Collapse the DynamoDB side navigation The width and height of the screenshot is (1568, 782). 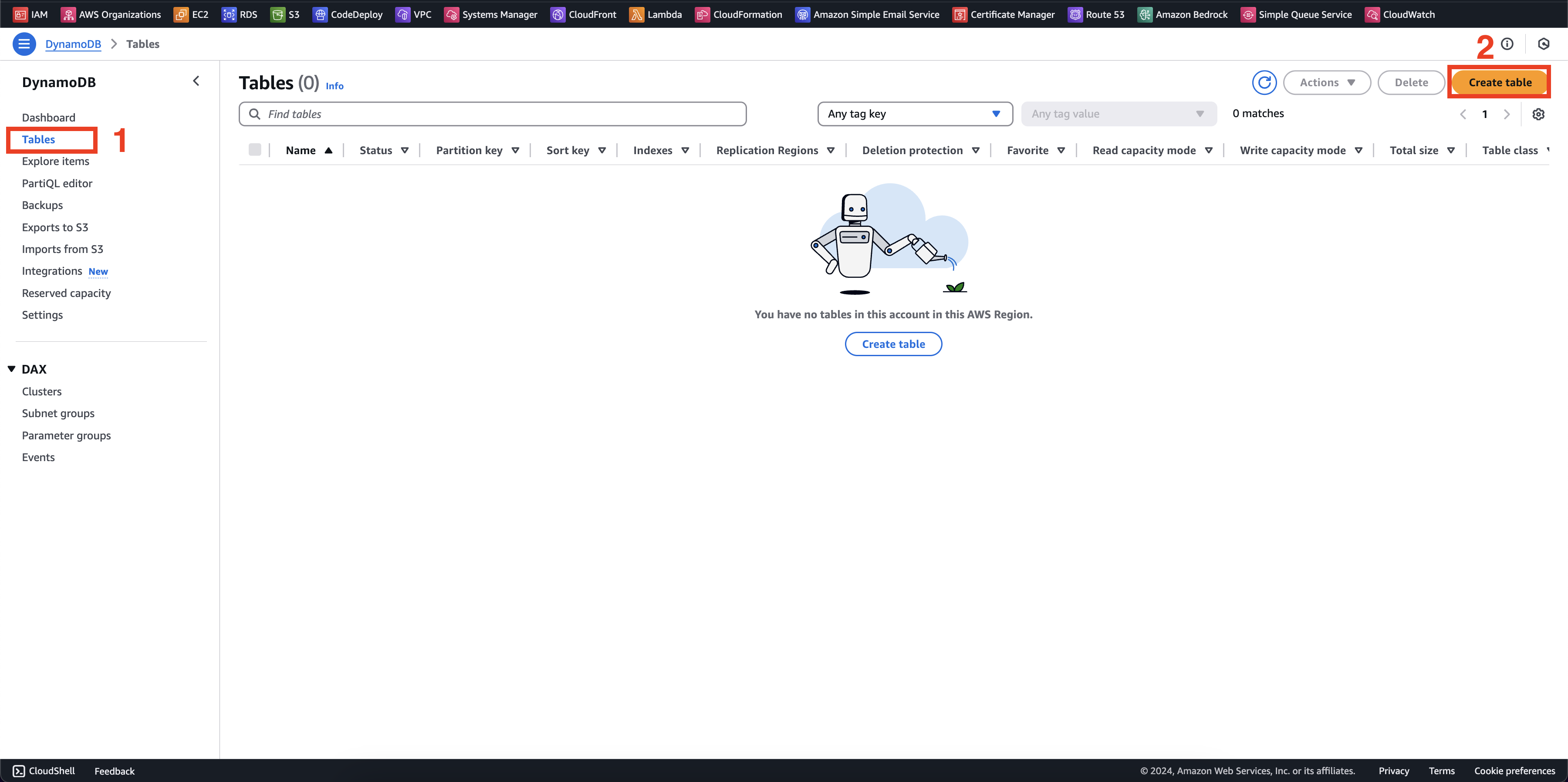coord(196,81)
